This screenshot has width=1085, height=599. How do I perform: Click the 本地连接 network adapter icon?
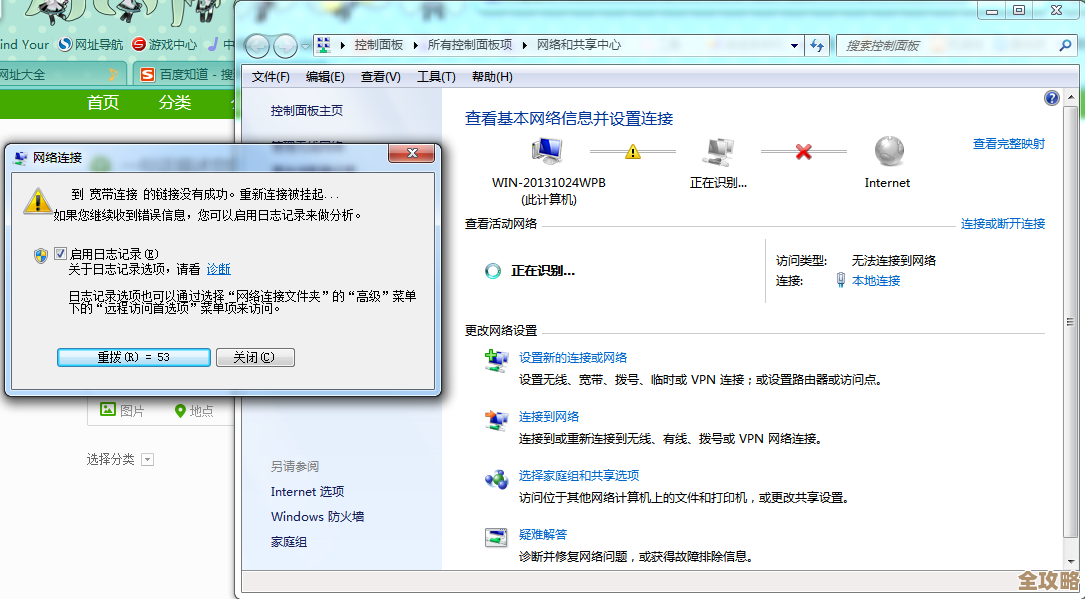coord(841,279)
